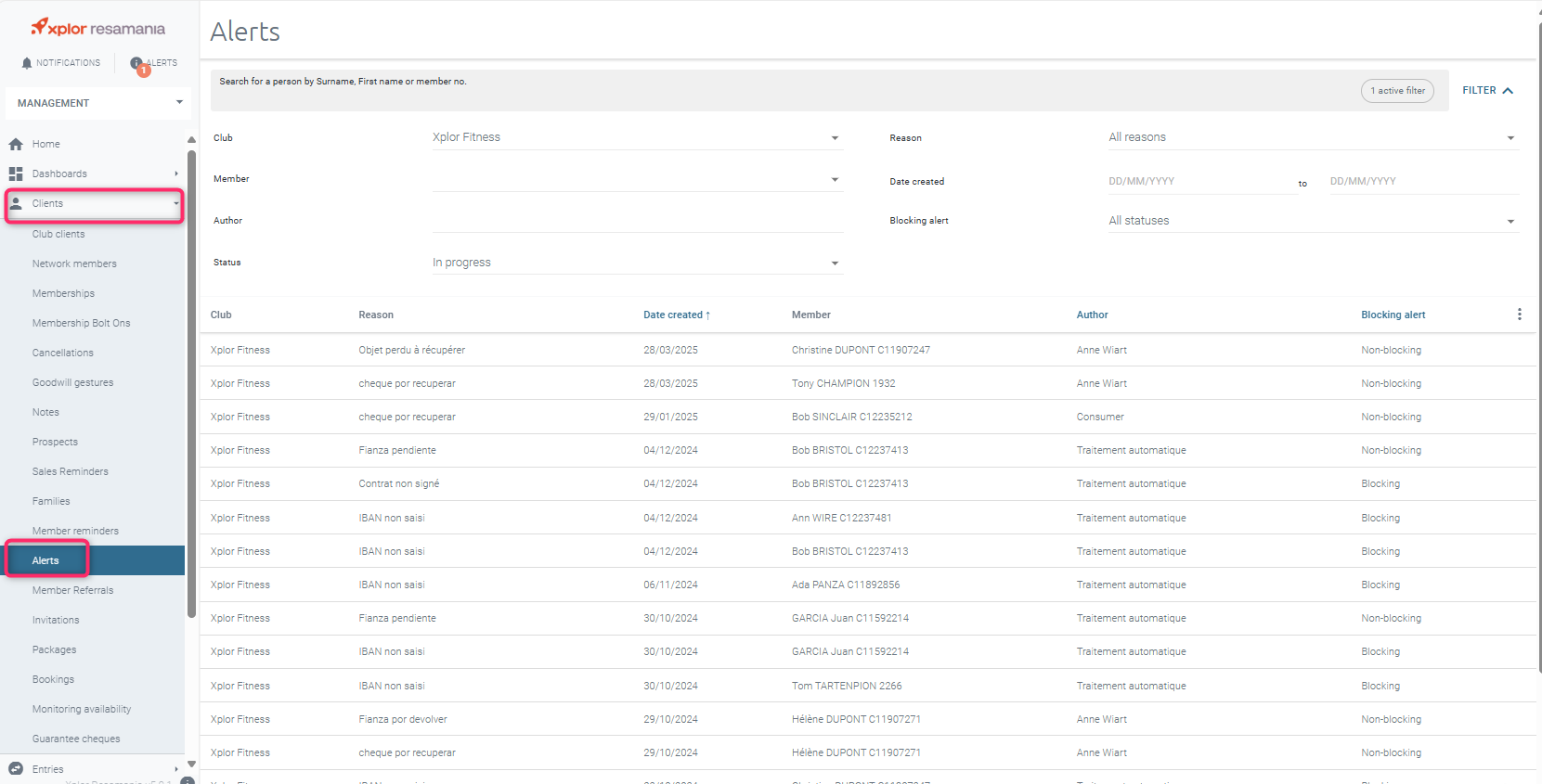Open the Notifications bell icon
The width and height of the screenshot is (1542, 784).
26,63
